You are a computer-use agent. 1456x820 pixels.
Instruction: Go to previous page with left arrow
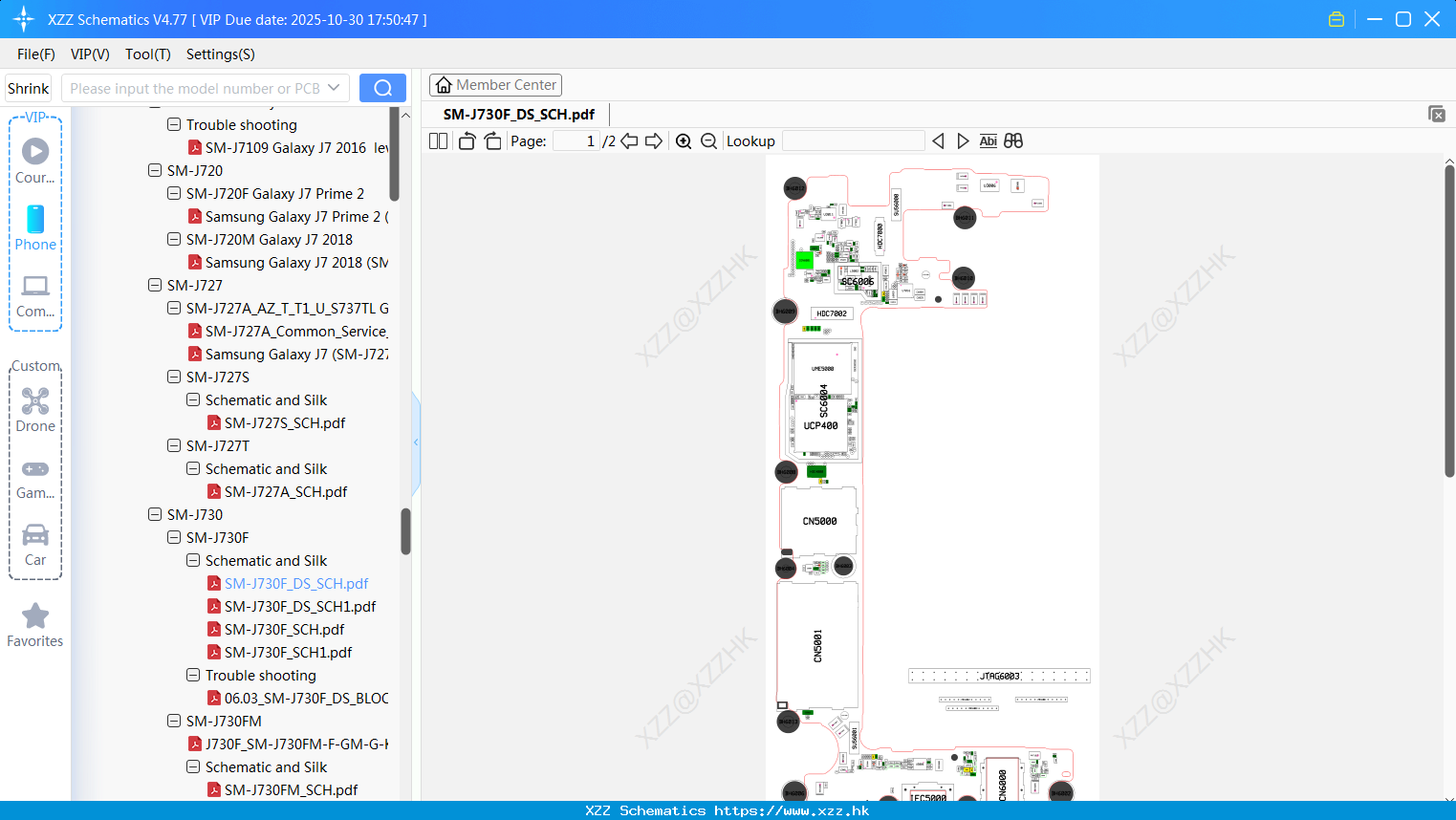coord(629,140)
